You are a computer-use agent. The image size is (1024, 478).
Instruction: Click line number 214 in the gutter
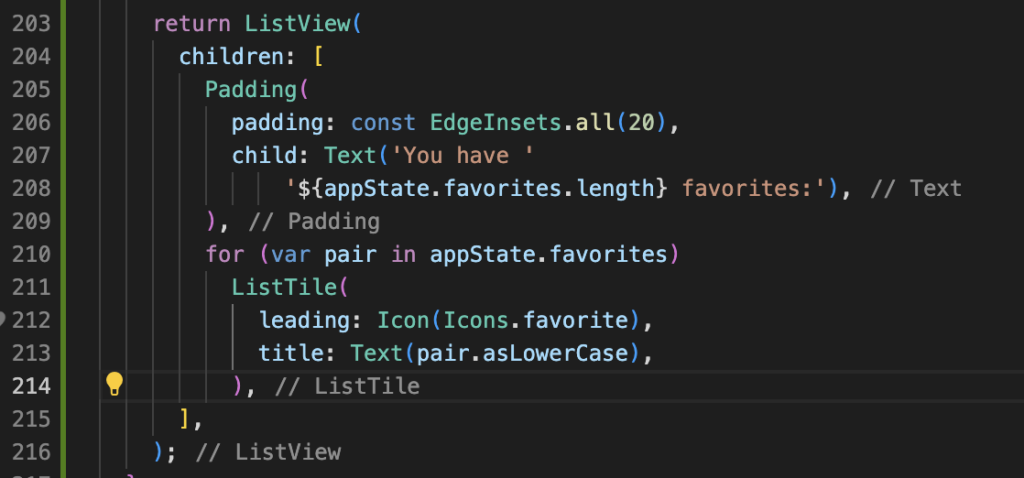pyautogui.click(x=31, y=385)
